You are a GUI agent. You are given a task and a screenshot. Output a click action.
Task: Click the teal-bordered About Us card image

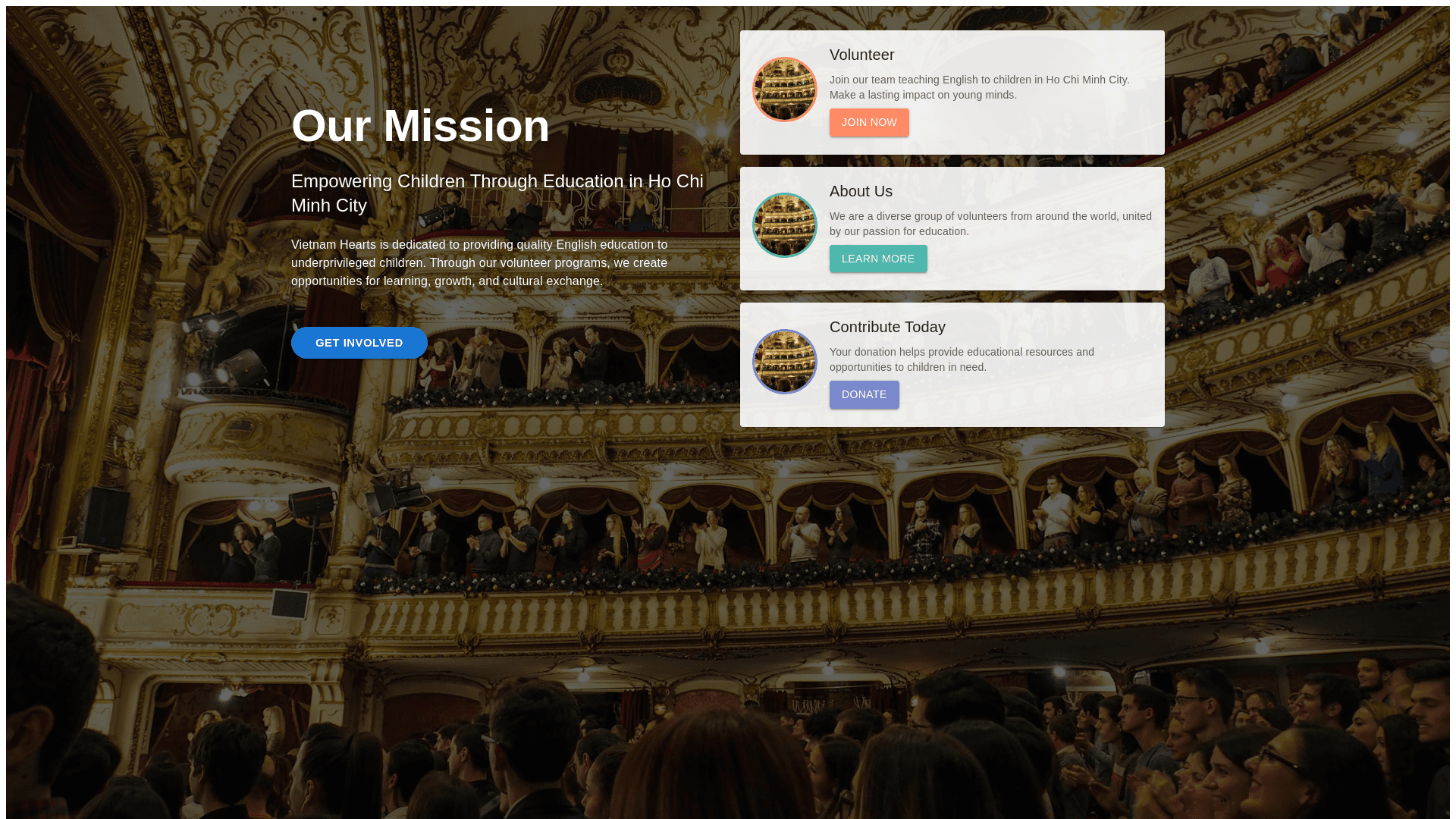pos(785,225)
